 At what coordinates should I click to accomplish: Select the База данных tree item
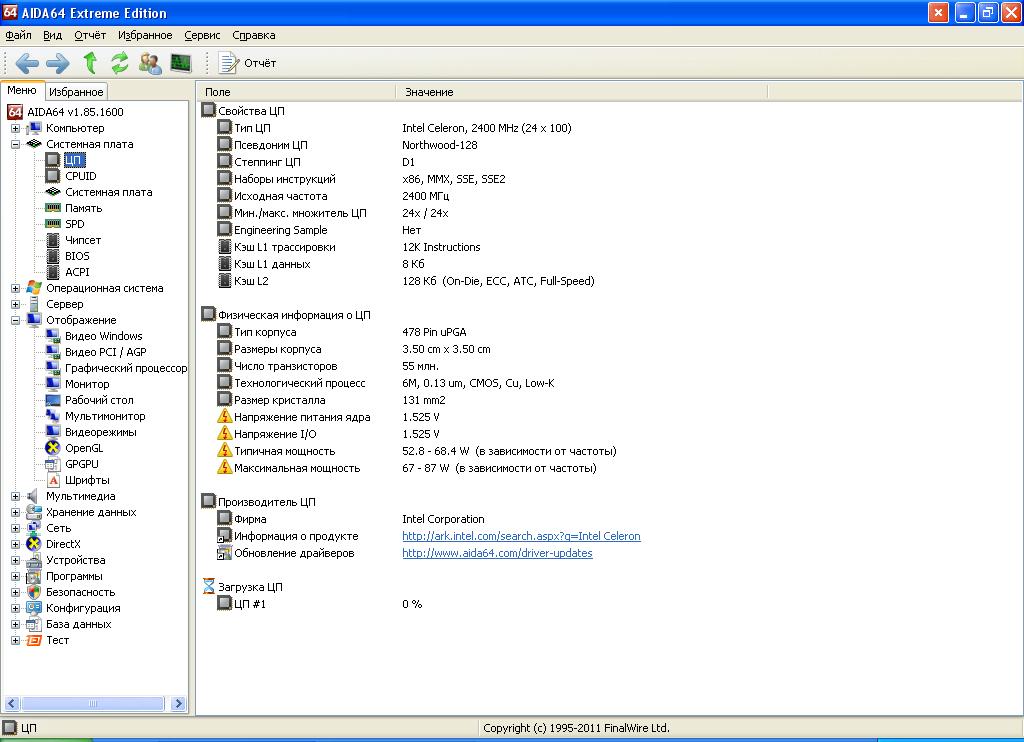pos(78,624)
